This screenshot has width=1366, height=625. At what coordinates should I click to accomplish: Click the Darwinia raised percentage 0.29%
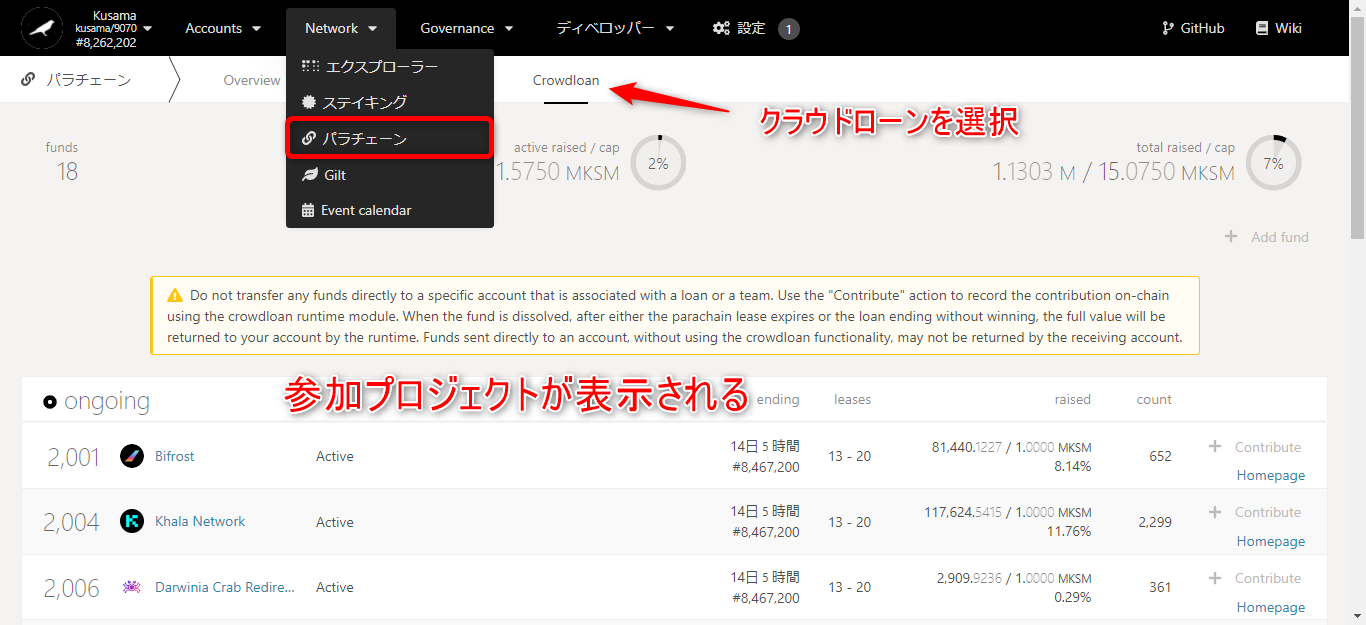1073,597
